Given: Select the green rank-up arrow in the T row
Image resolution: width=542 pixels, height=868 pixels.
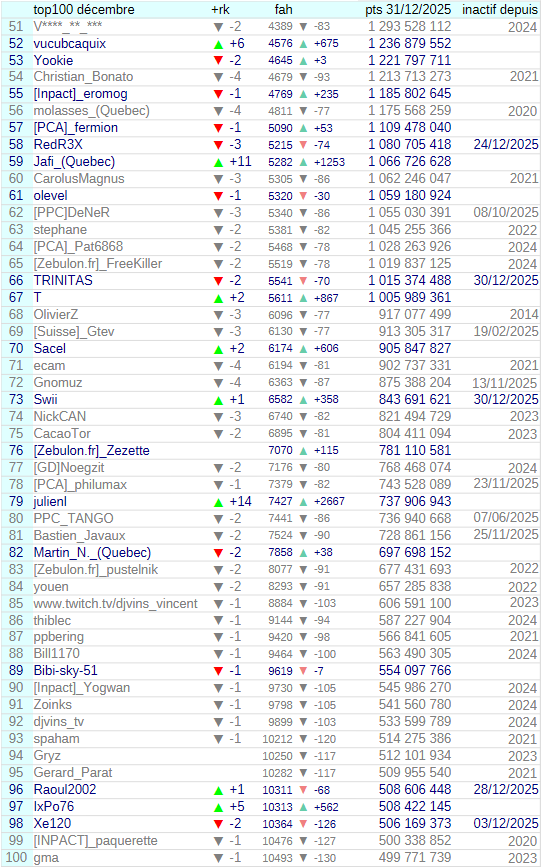Looking at the screenshot, I should 219,299.
